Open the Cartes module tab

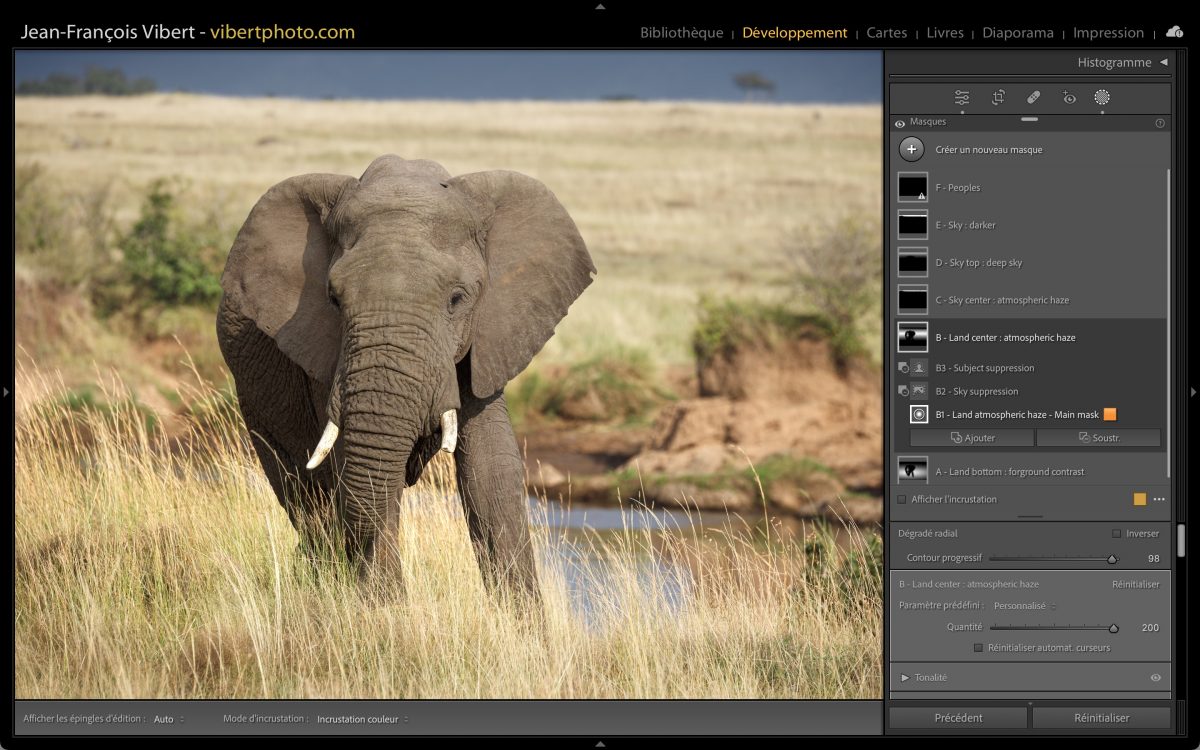[886, 33]
